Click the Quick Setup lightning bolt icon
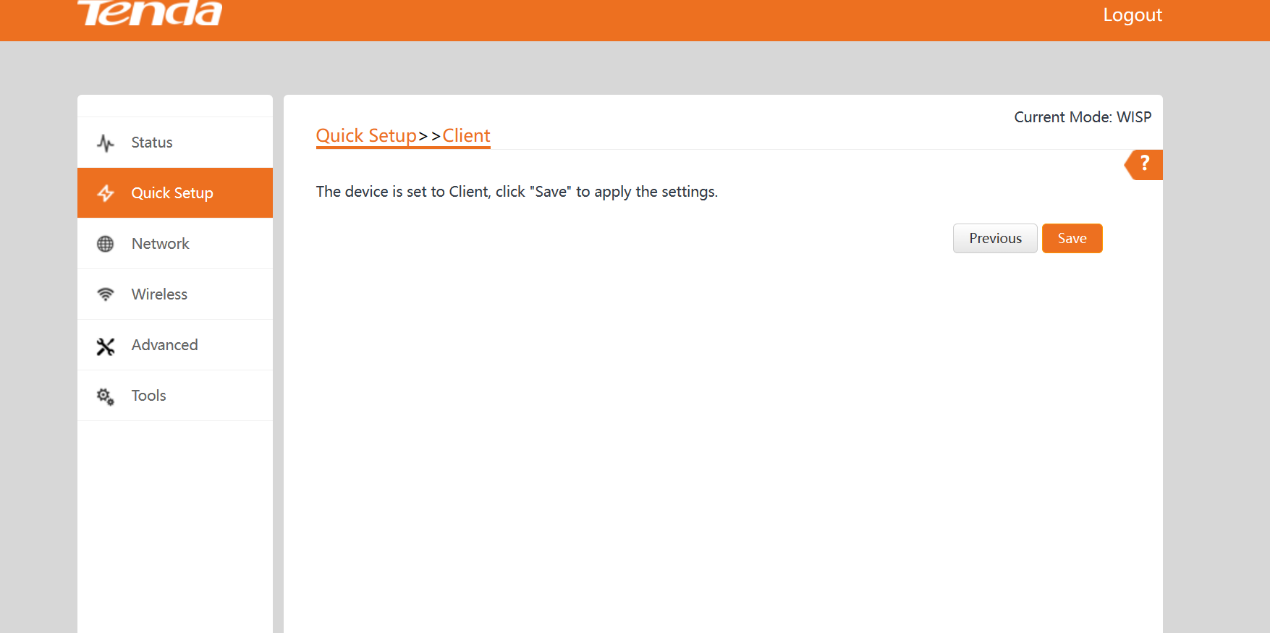 (x=105, y=193)
